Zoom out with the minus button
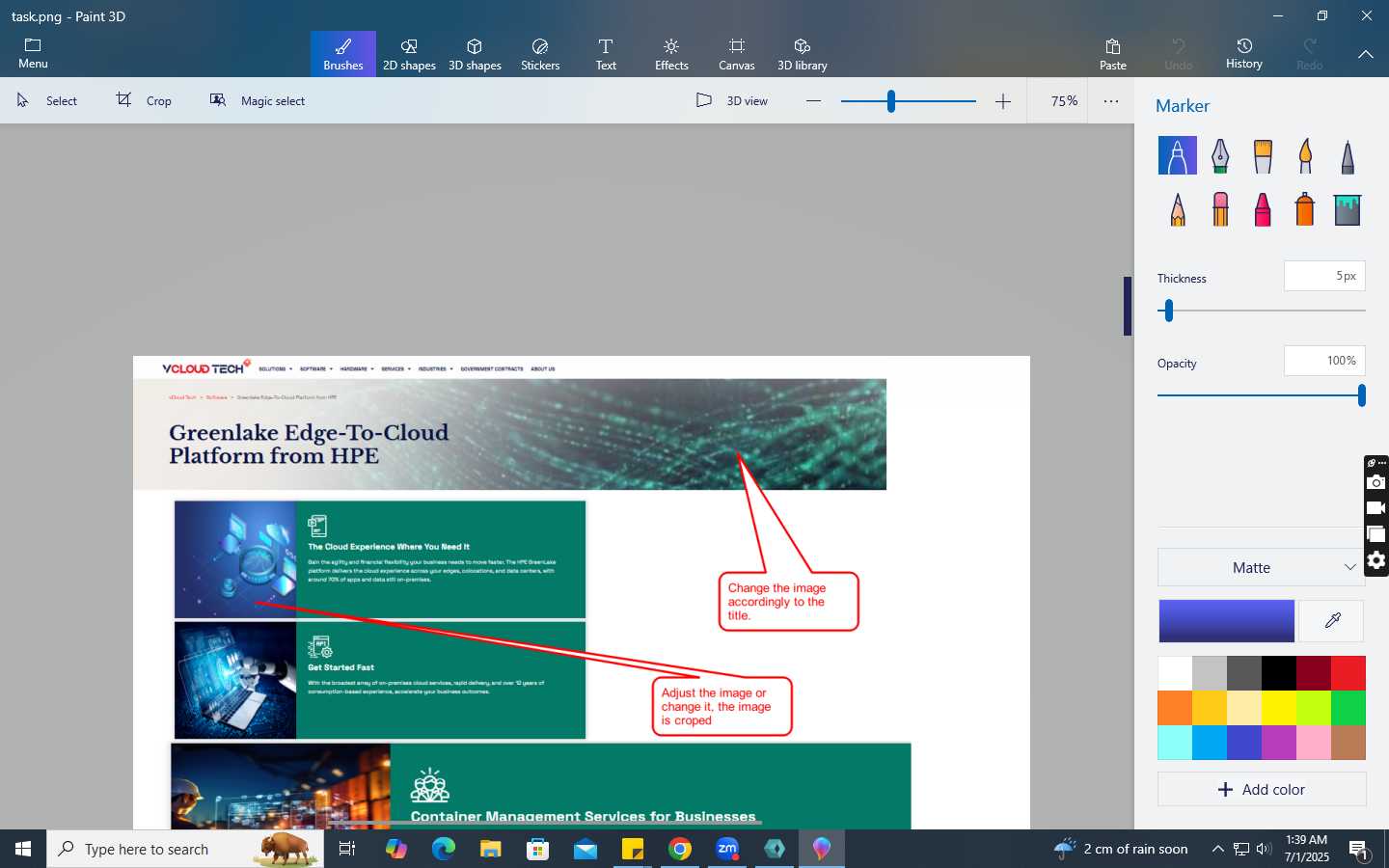The image size is (1389, 868). pyautogui.click(x=813, y=100)
